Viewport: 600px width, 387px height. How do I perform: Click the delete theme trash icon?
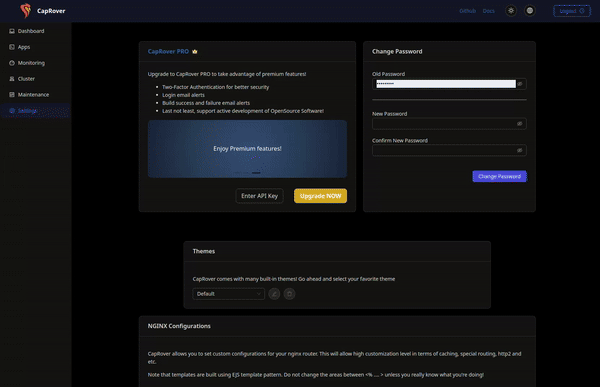click(289, 294)
